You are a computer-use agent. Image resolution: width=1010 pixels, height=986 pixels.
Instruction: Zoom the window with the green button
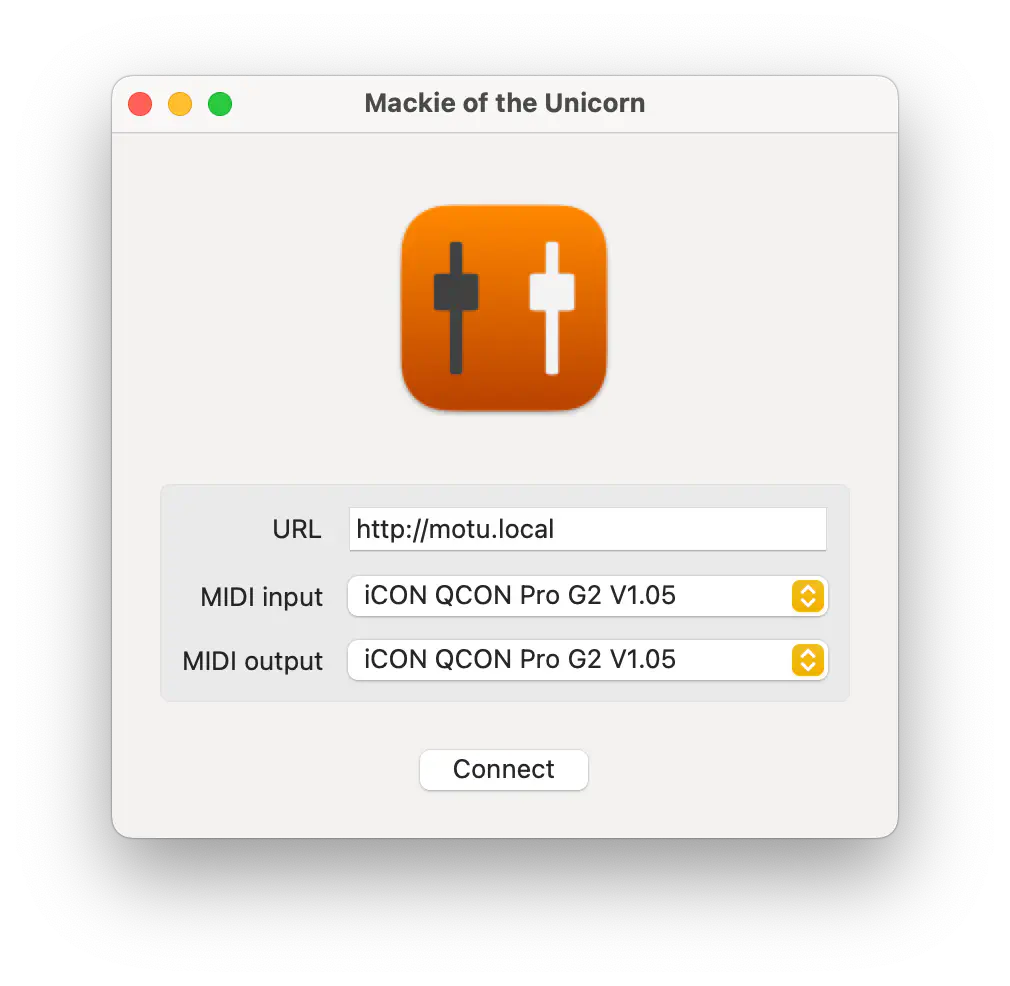[x=220, y=104]
